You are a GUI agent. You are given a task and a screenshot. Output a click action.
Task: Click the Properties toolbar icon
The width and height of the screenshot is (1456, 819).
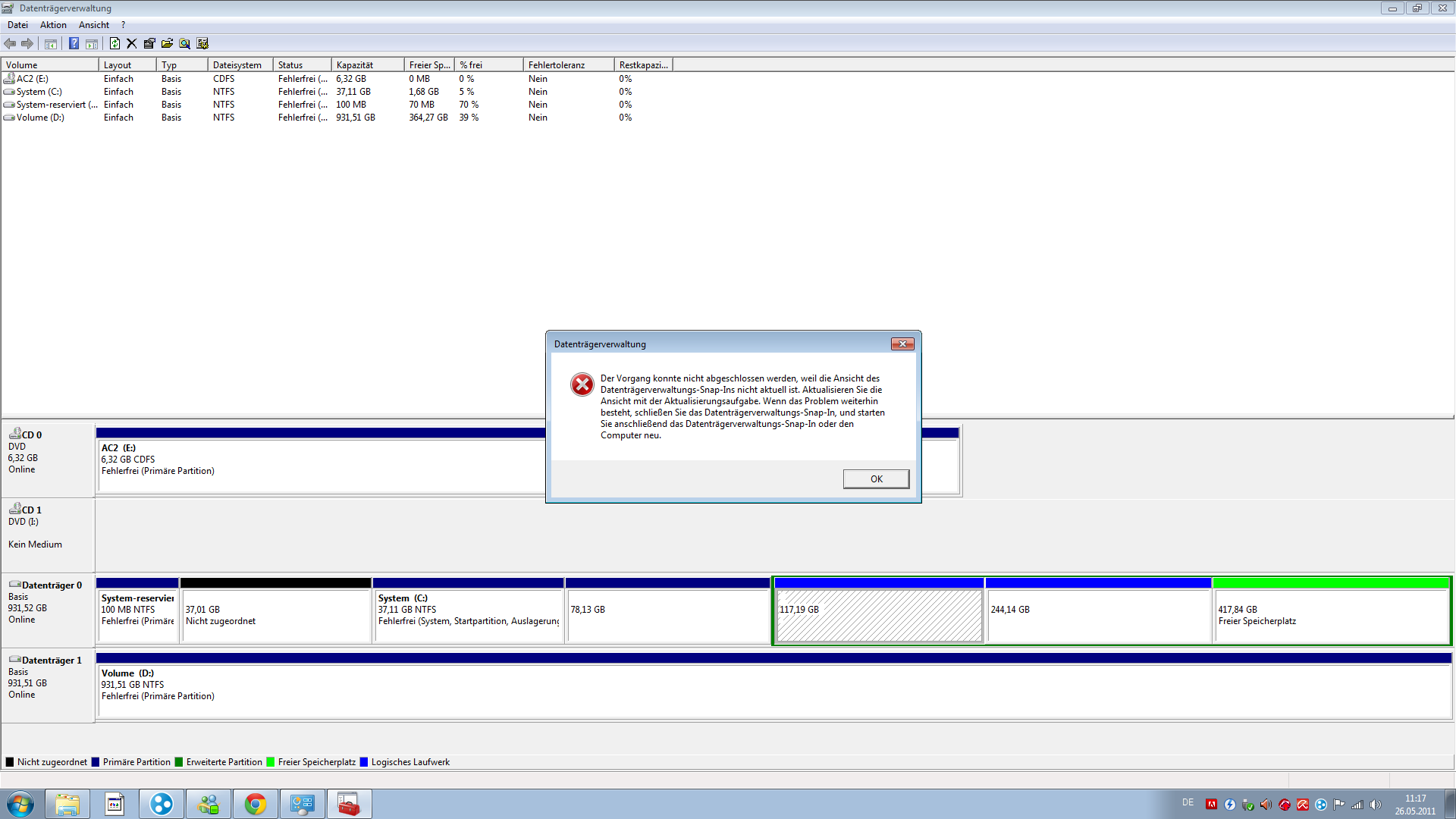149,44
